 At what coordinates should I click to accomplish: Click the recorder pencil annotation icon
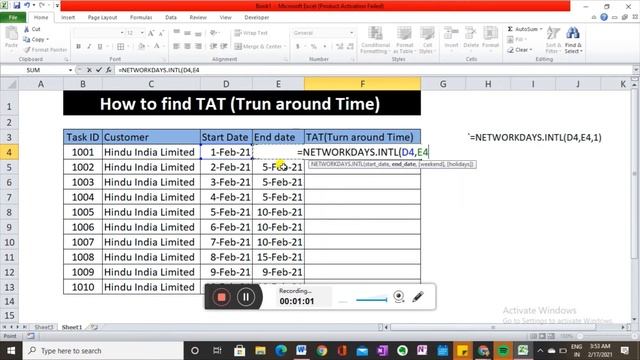pos(418,297)
